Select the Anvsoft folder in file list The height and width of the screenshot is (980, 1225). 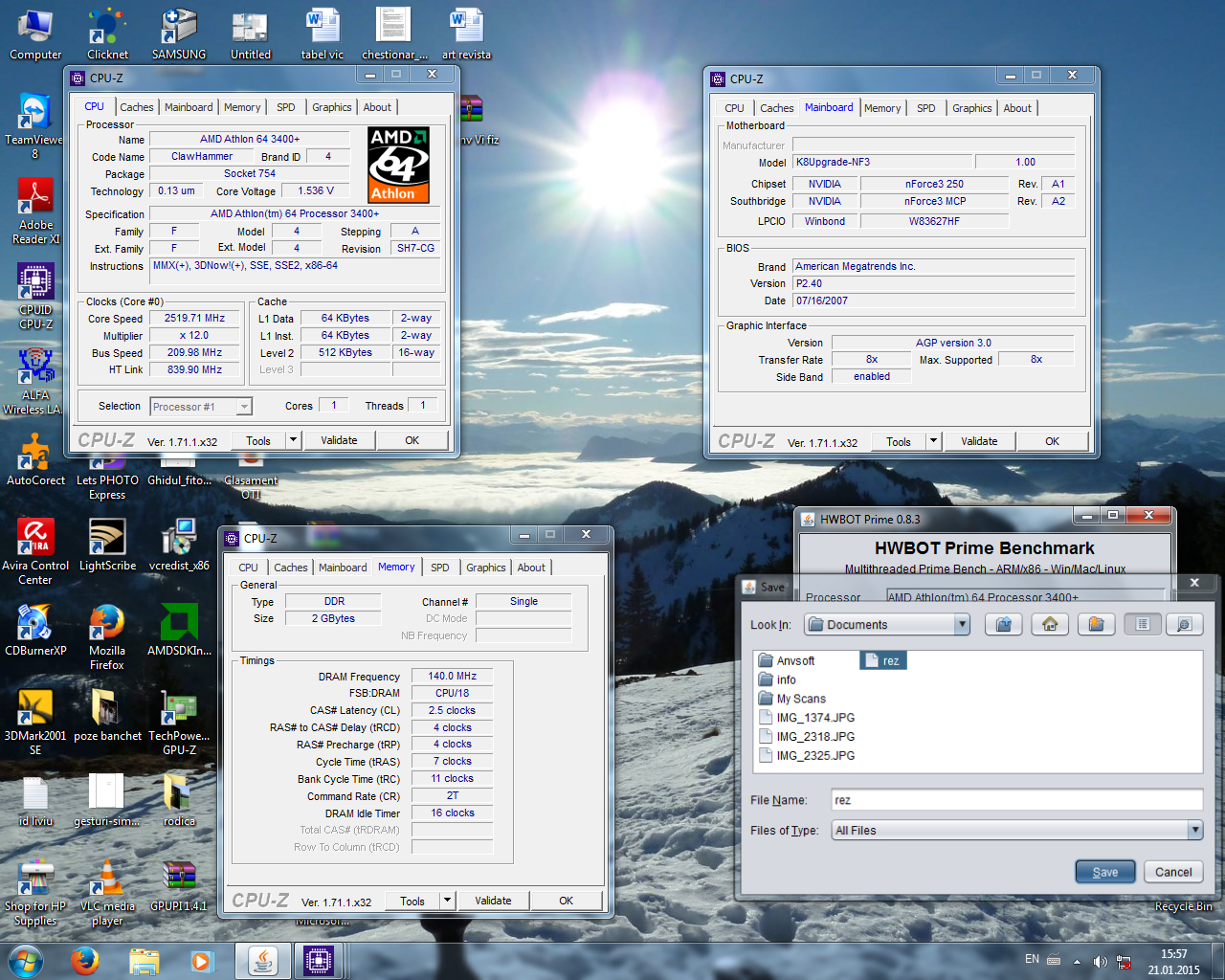786,660
